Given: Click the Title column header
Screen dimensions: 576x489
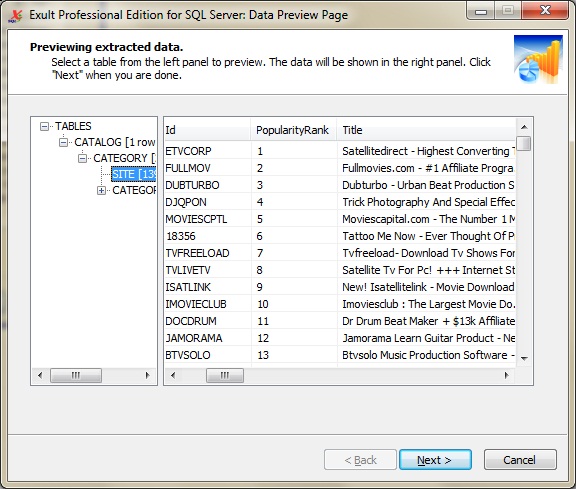Looking at the screenshot, I should point(426,130).
